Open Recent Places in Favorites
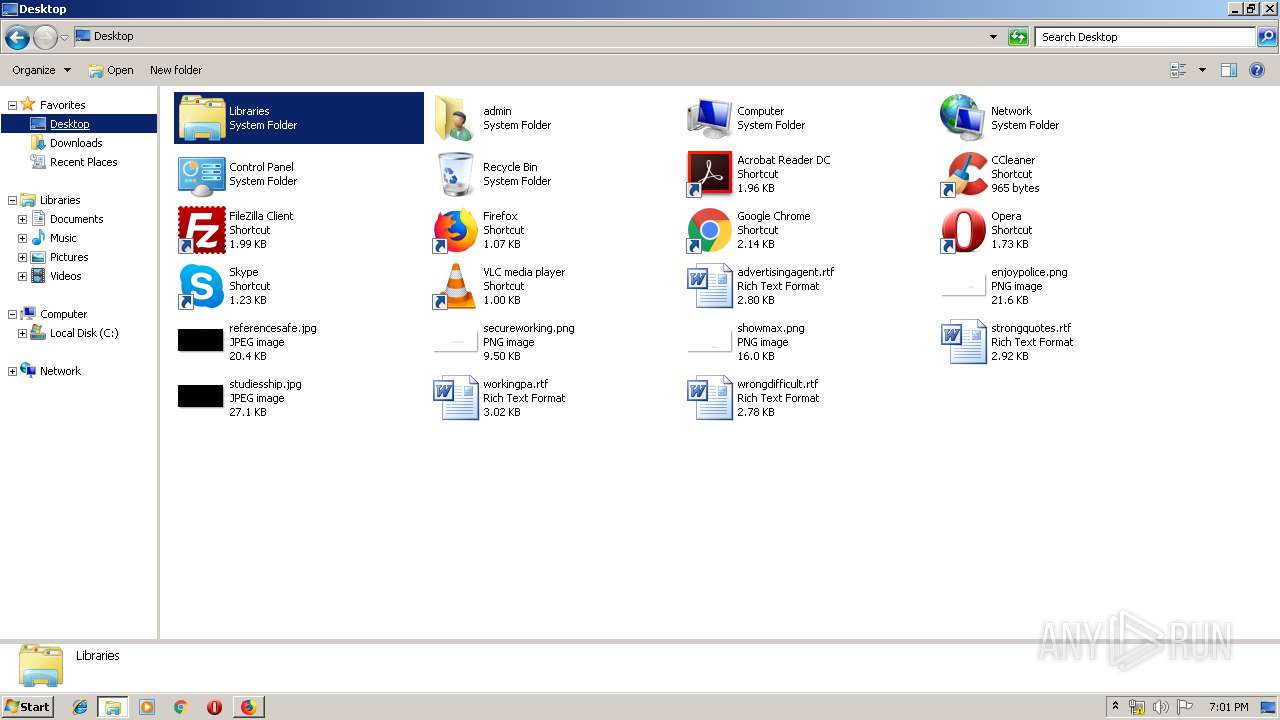This screenshot has width=1280, height=720. [83, 162]
